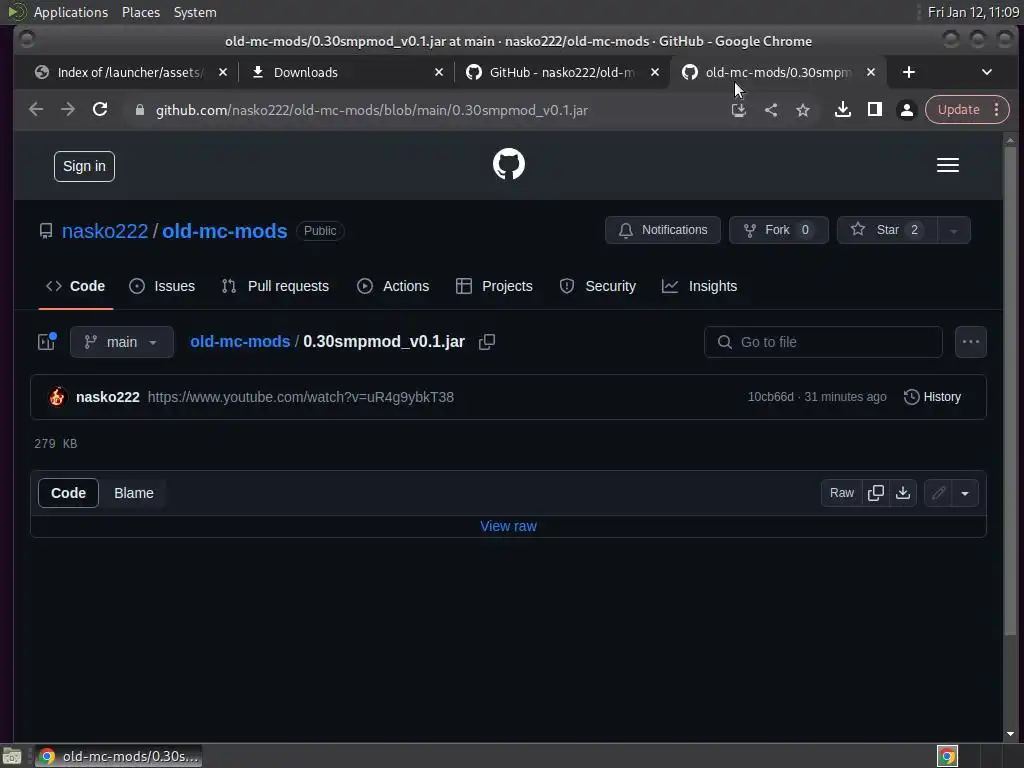Click the Notifications button

tap(663, 231)
